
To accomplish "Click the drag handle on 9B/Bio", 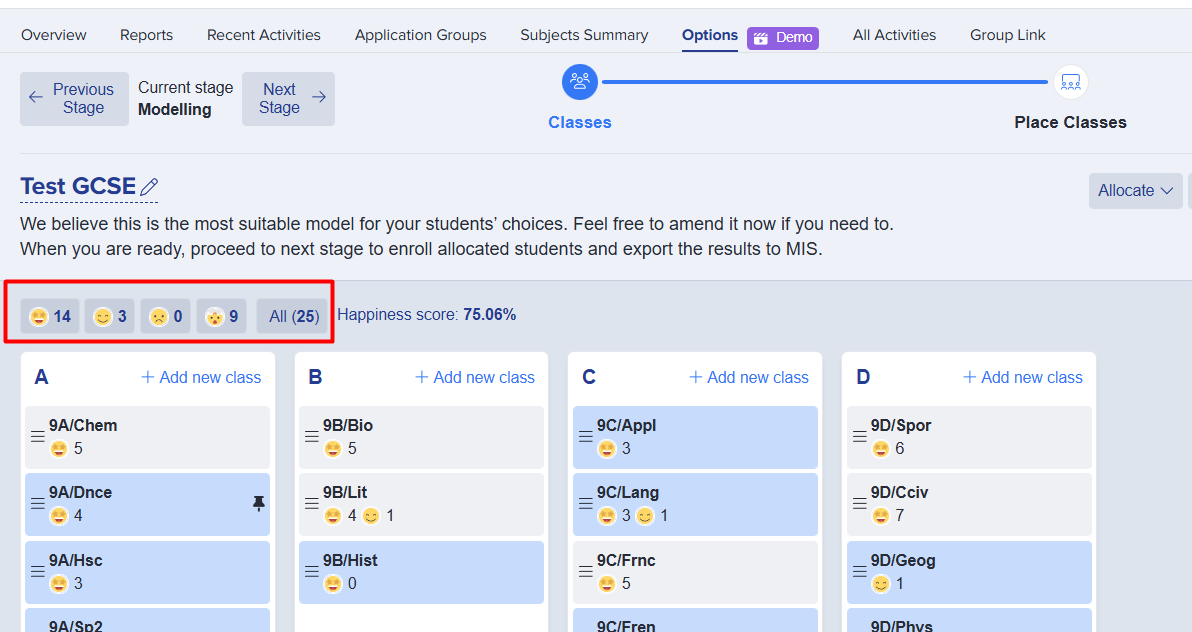I will pyautogui.click(x=312, y=437).
